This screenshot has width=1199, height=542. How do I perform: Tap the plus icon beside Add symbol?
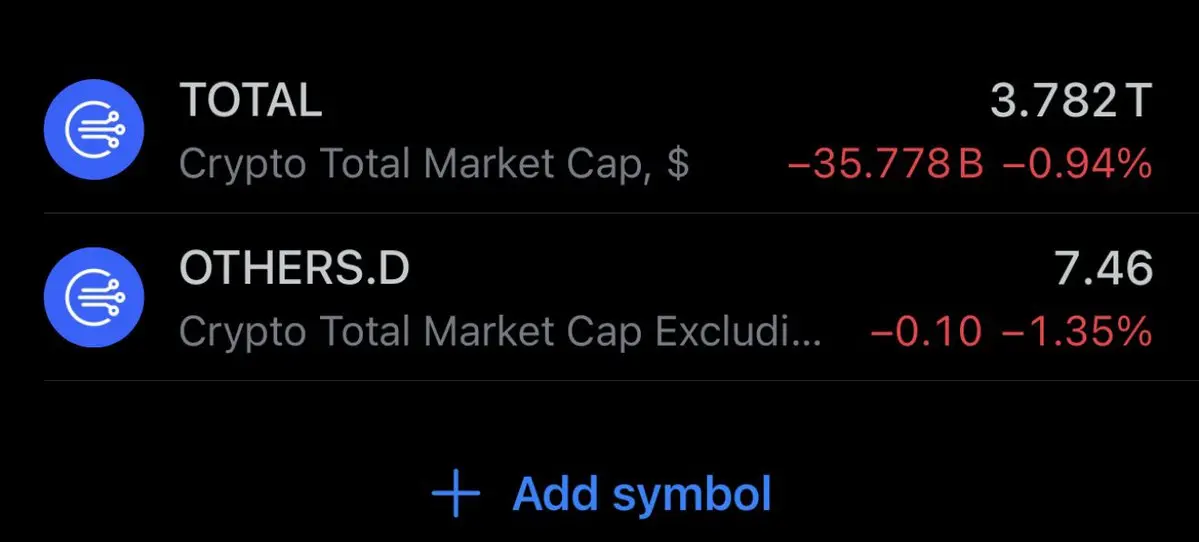(456, 494)
